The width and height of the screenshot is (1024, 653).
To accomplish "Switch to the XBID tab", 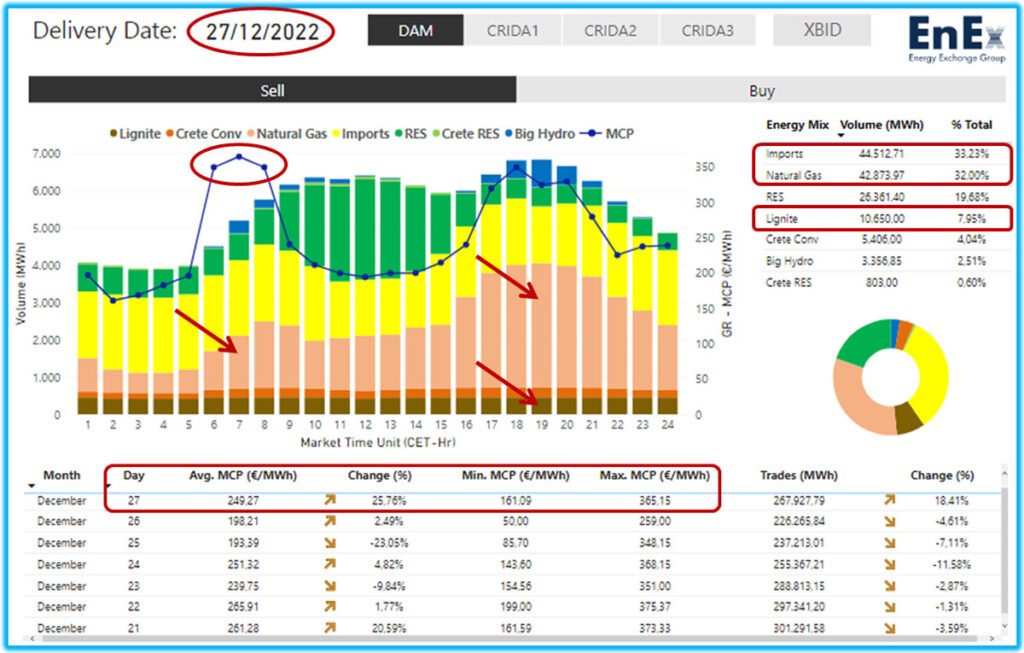I will tap(822, 30).
